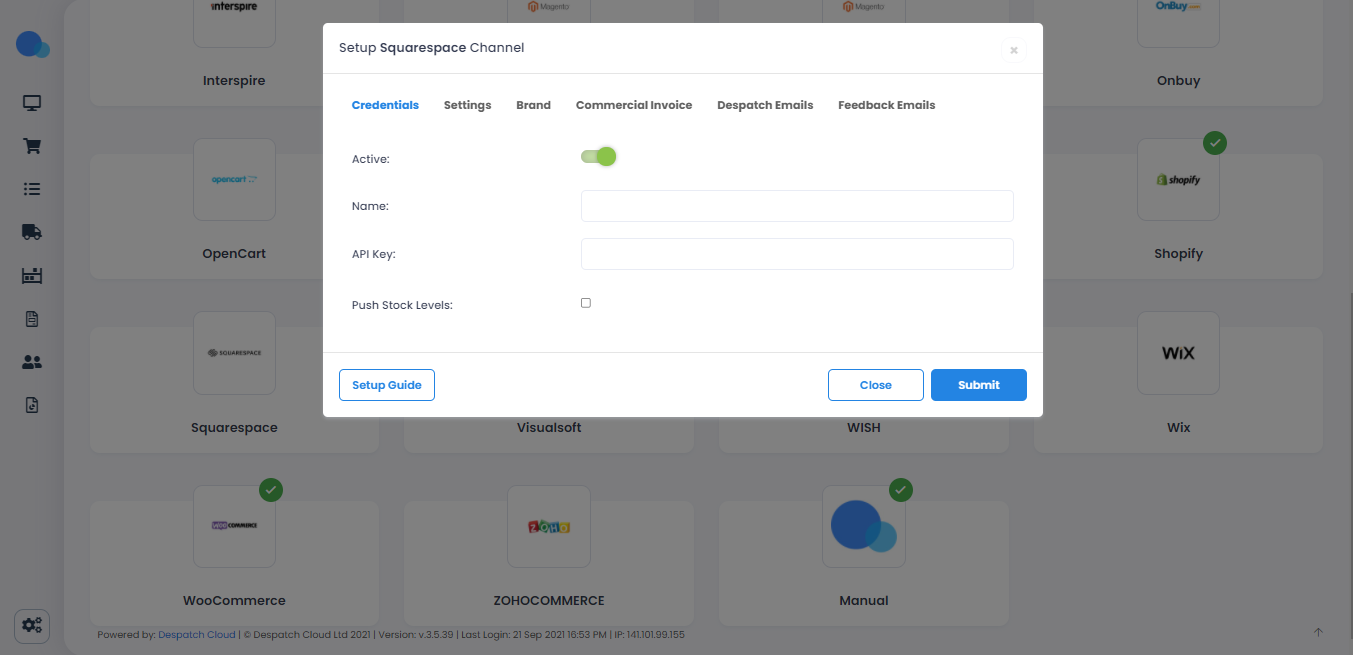Dismiss dialog with the X button
This screenshot has width=1353, height=655.
(x=1013, y=50)
